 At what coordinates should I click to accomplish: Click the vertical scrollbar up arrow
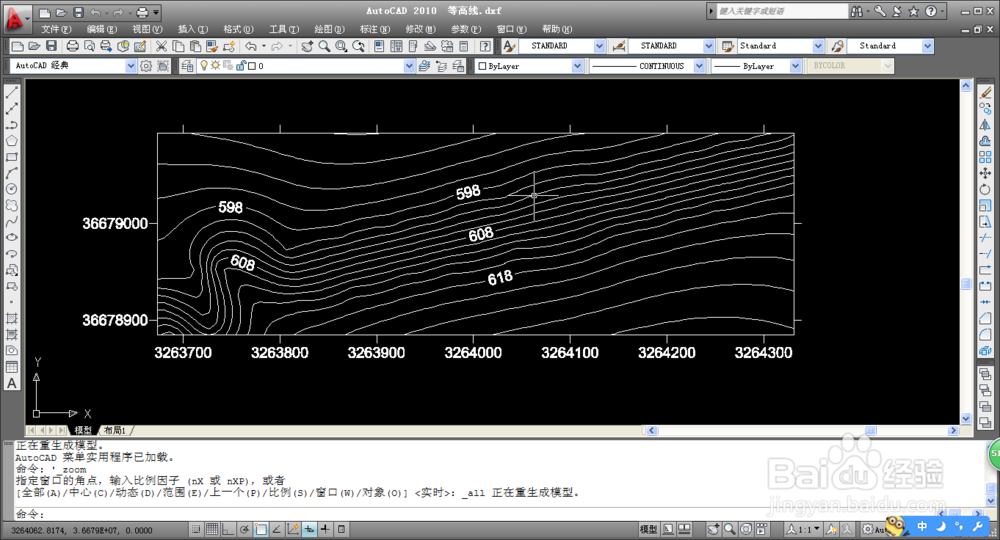pos(966,85)
